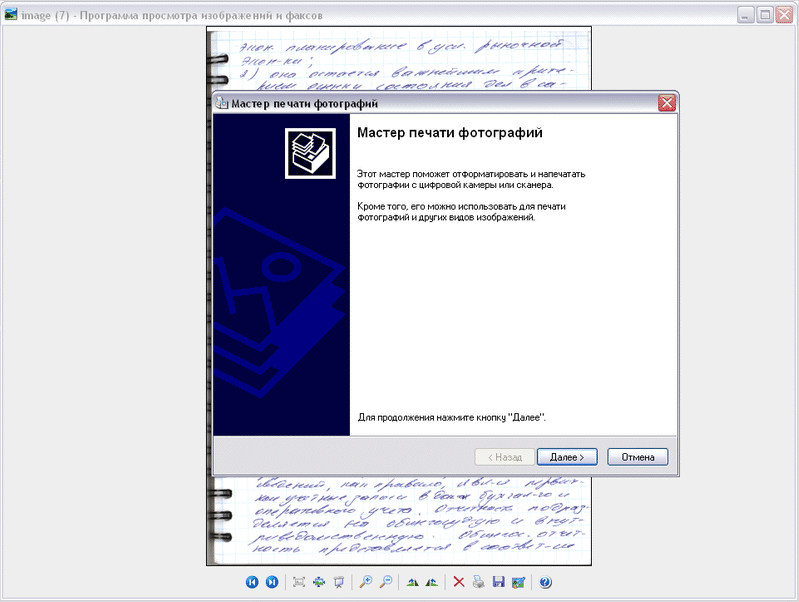
Task: Rotate image counterclockwise icon
Action: click(432, 582)
